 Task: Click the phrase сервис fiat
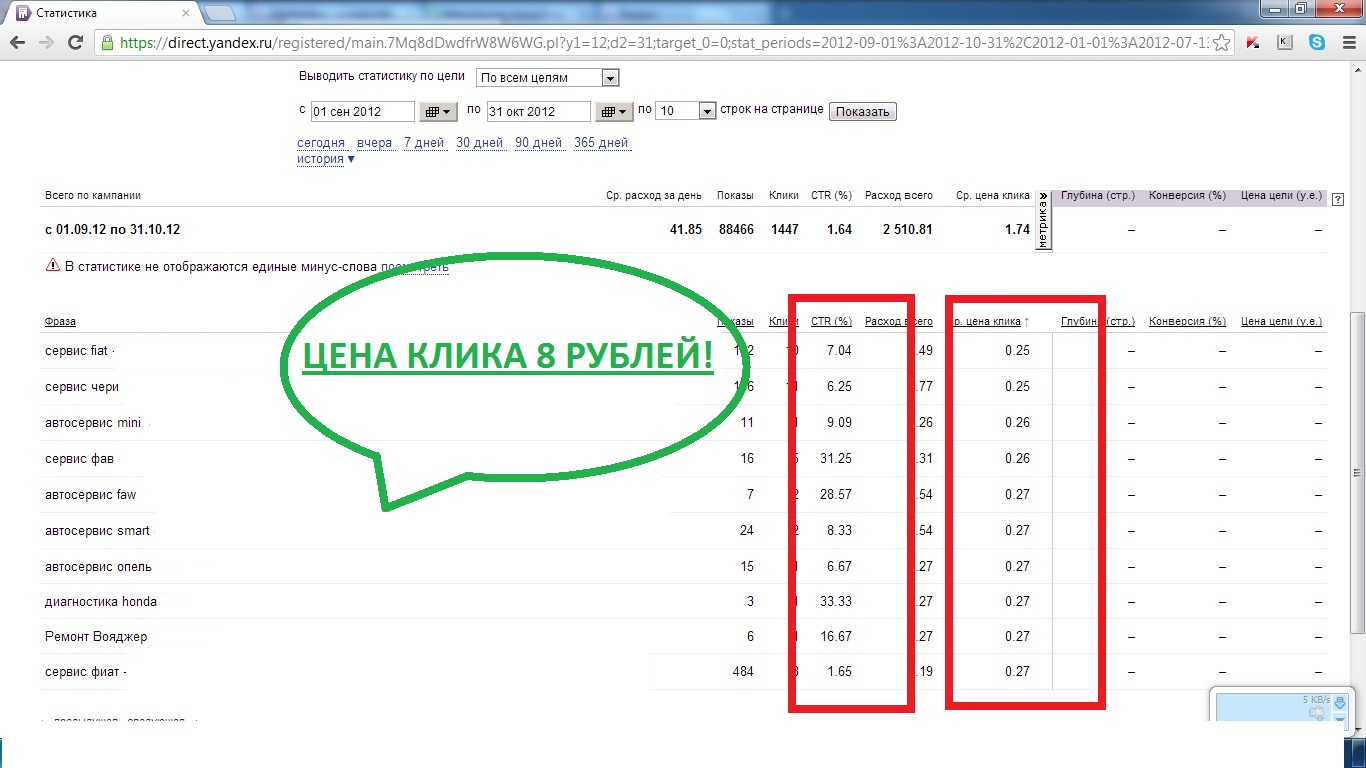tap(76, 351)
